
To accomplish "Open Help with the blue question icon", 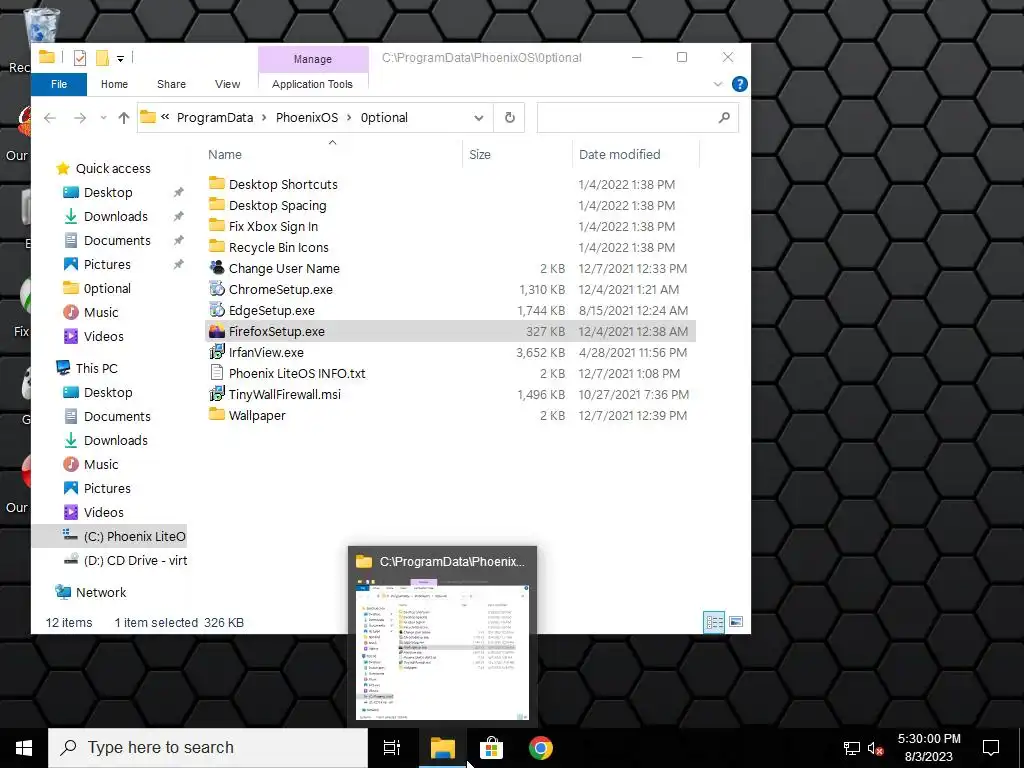I will (x=739, y=84).
